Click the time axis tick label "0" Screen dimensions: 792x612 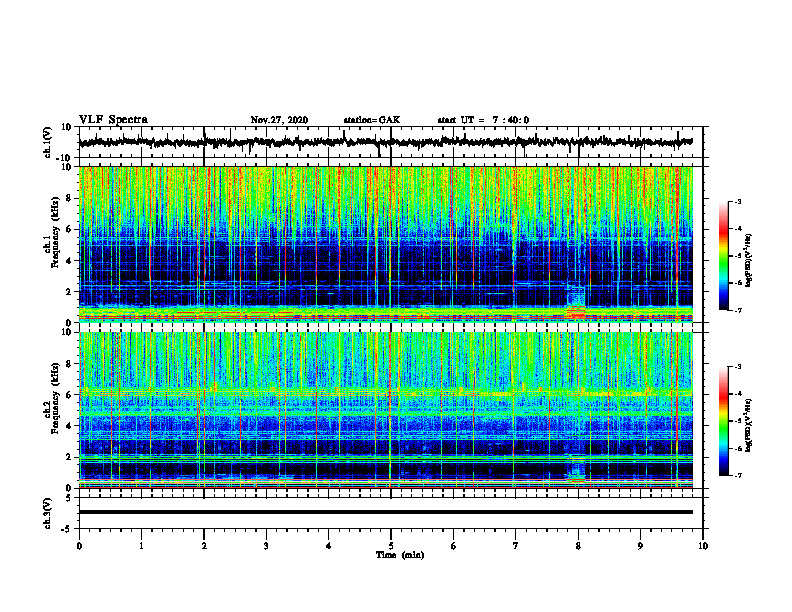pos(79,546)
